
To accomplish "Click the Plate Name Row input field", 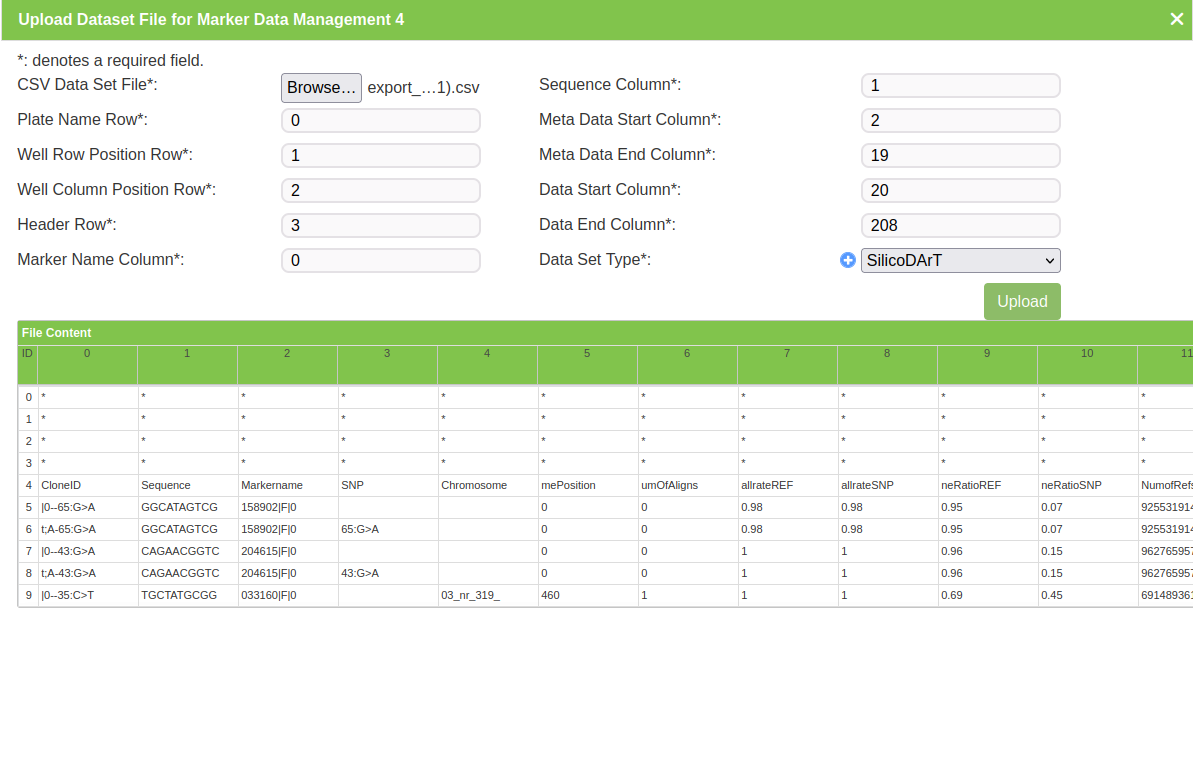I will (x=381, y=121).
